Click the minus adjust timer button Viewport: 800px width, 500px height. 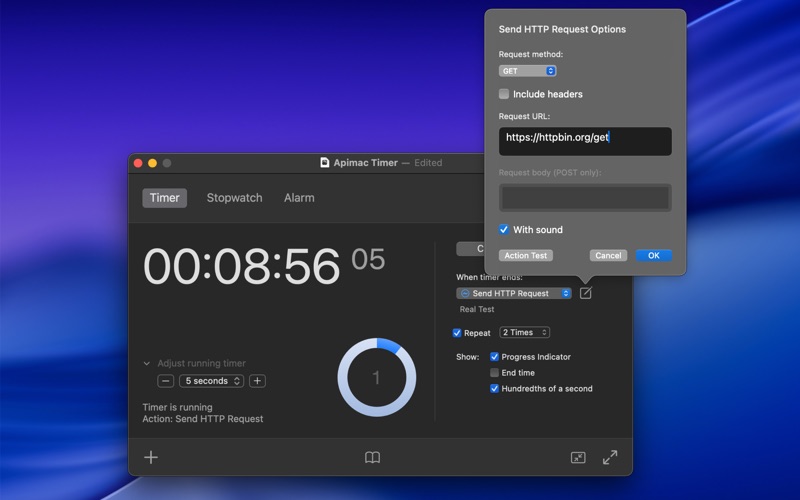[x=166, y=381]
